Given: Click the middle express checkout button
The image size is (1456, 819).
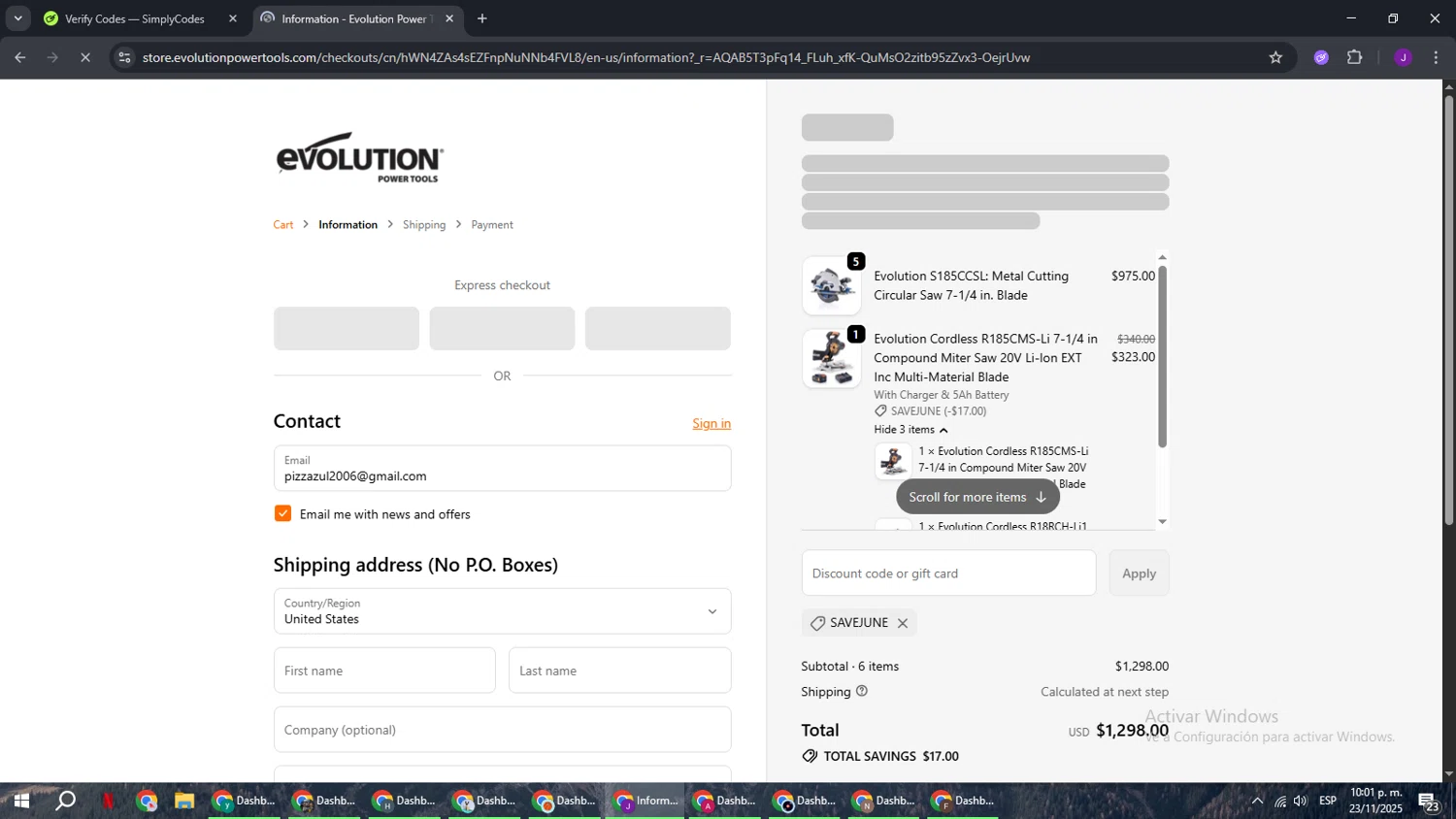Looking at the screenshot, I should 502,328.
